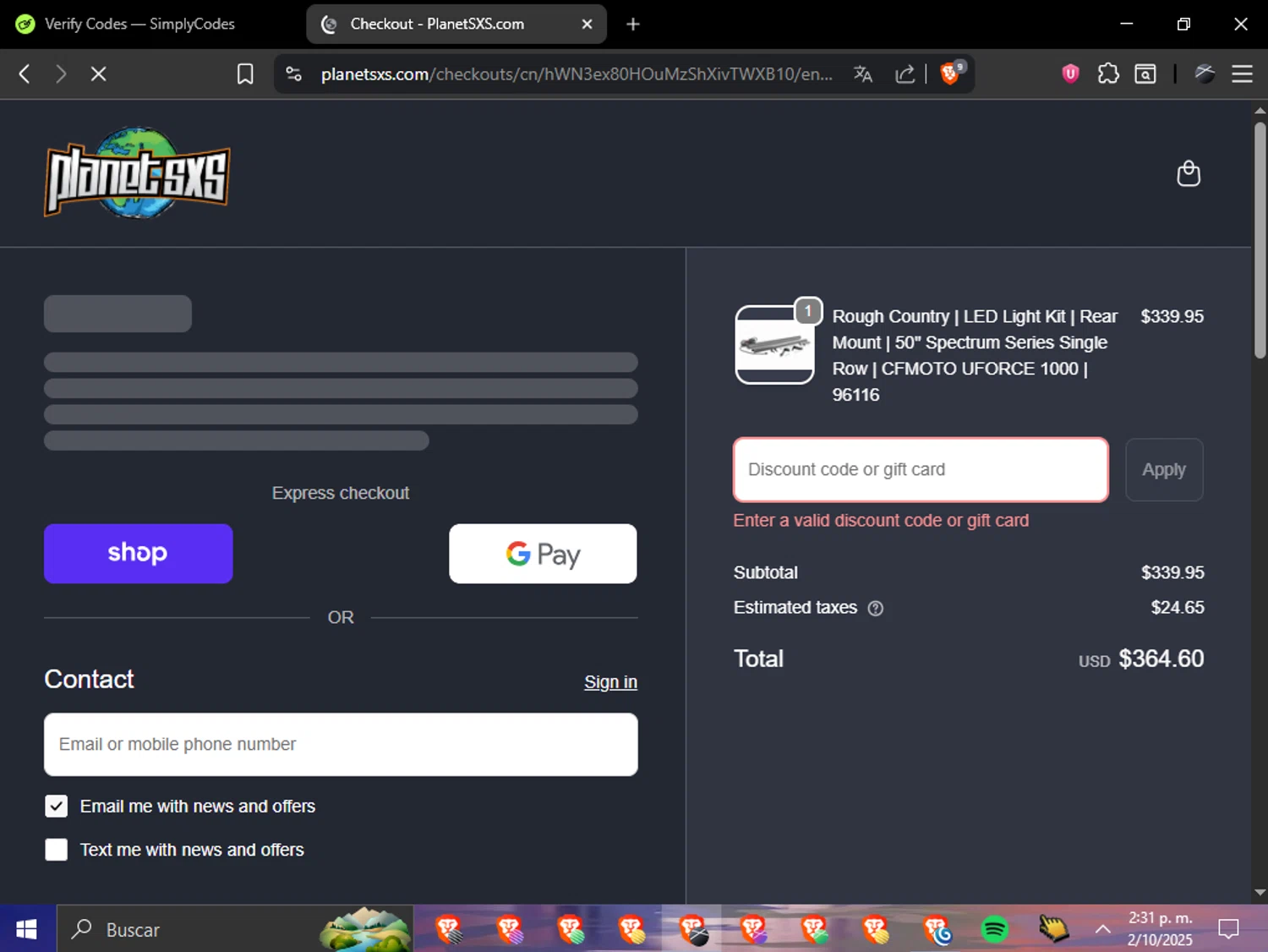This screenshot has width=1268, height=952.
Task: Click the Express checkout label
Action: pos(341,493)
